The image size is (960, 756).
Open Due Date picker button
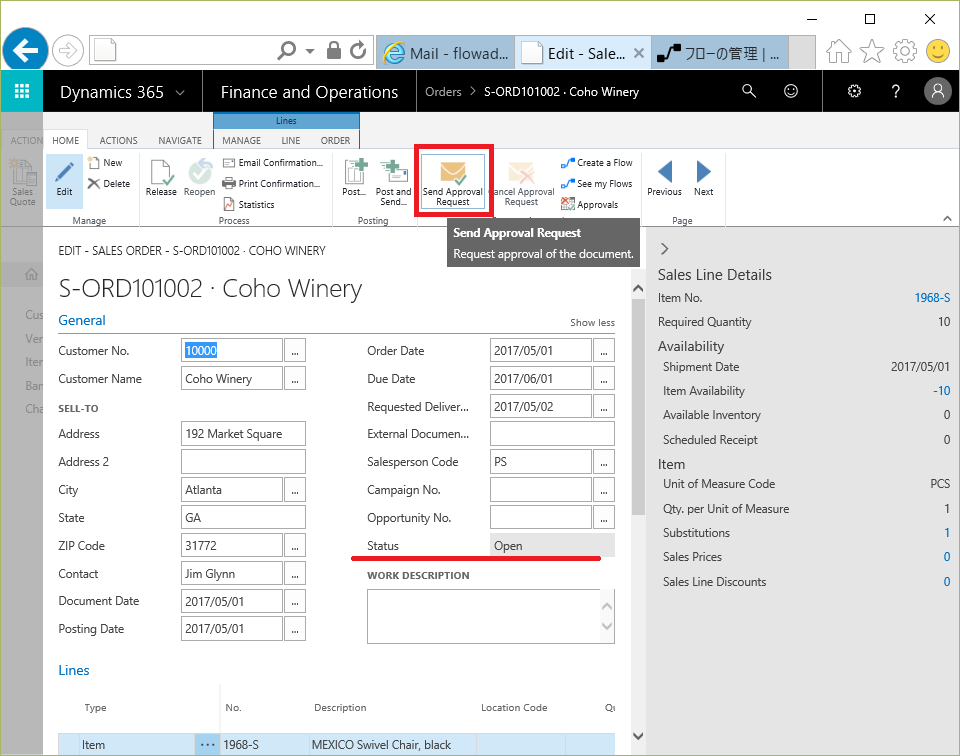[604, 379]
